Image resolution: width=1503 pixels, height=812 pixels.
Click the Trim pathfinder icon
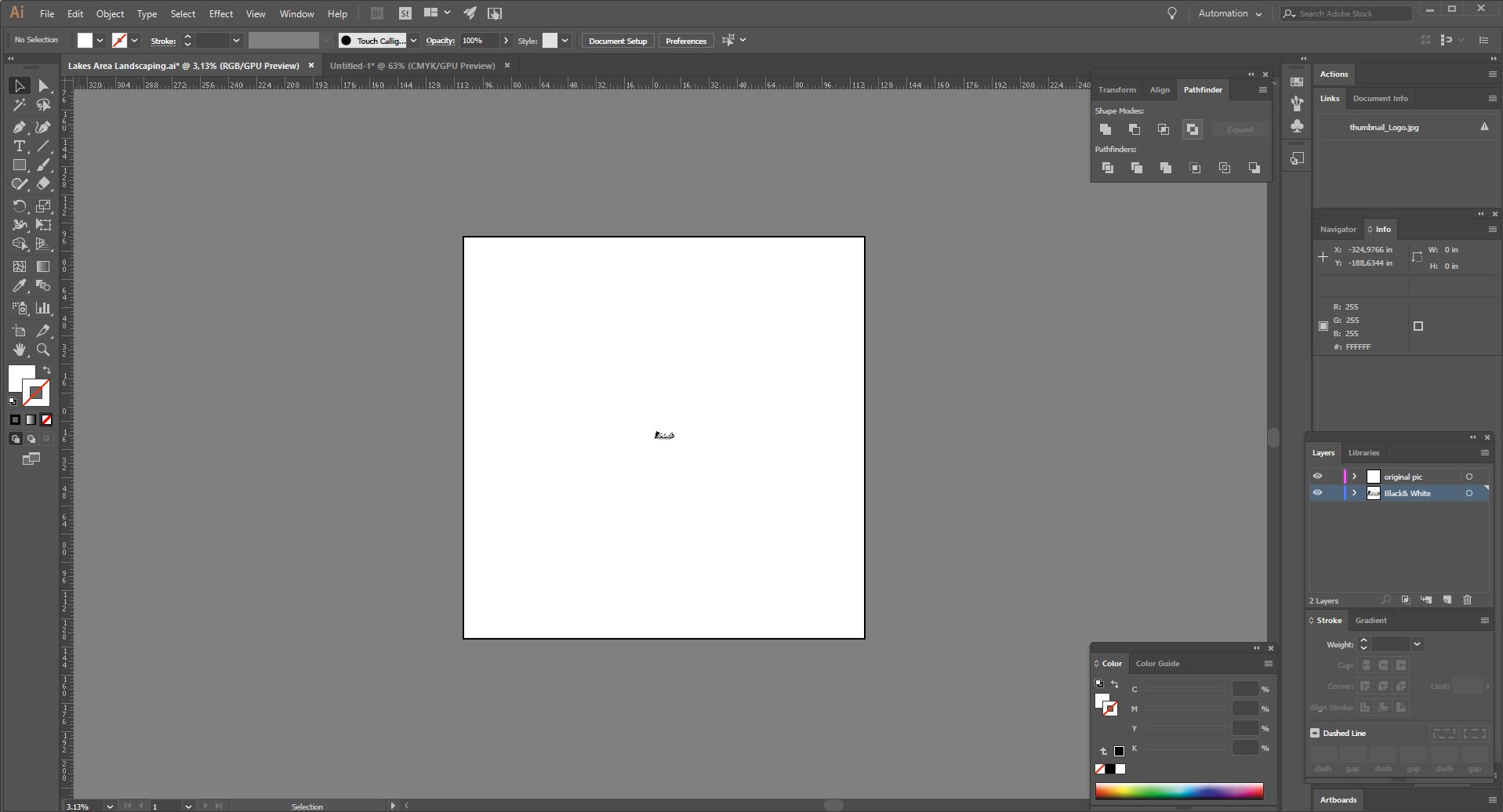[1137, 168]
